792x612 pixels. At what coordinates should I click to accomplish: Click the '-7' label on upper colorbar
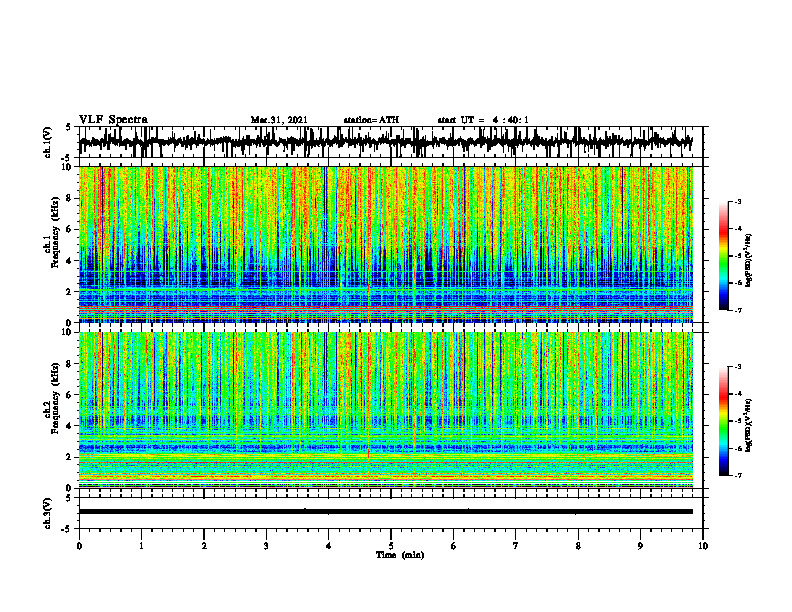coord(737,310)
